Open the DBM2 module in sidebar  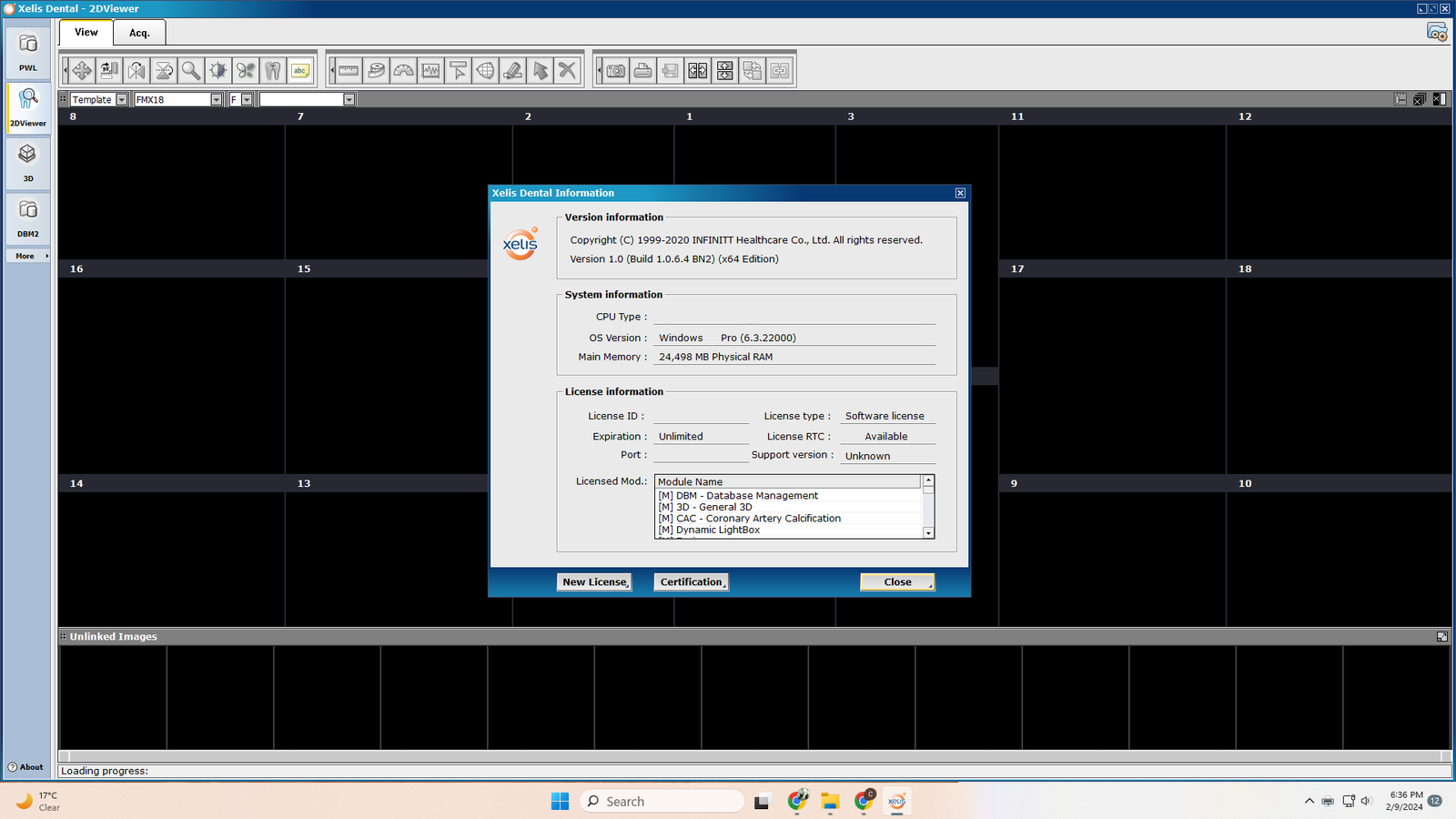coord(28,218)
